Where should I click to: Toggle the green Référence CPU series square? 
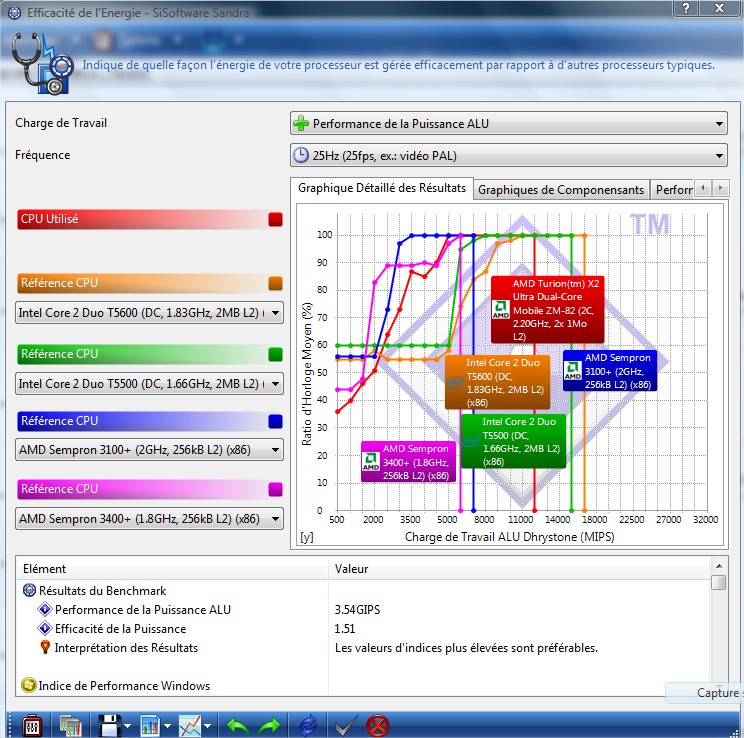[x=275, y=354]
